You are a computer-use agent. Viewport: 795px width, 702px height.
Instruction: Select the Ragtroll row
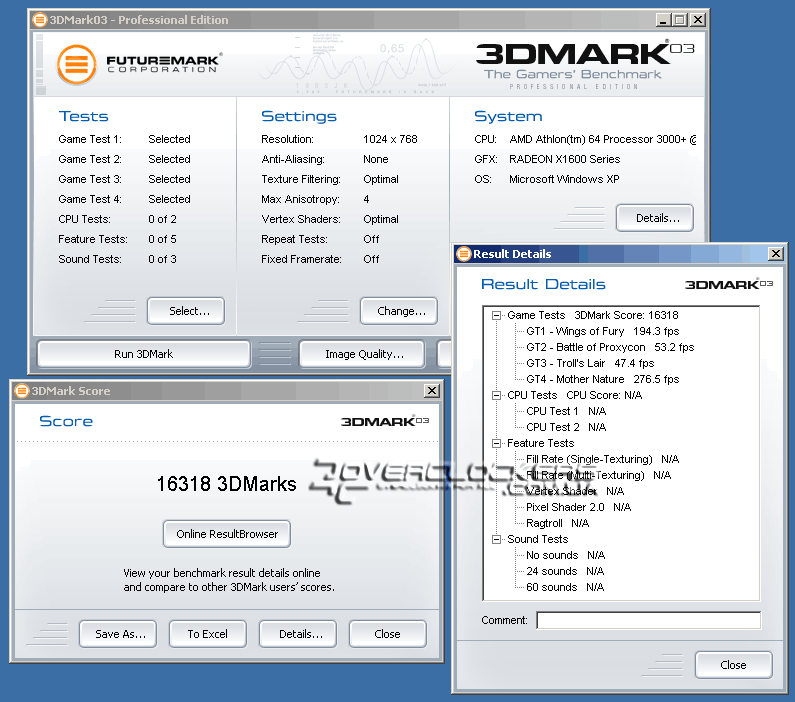[558, 523]
